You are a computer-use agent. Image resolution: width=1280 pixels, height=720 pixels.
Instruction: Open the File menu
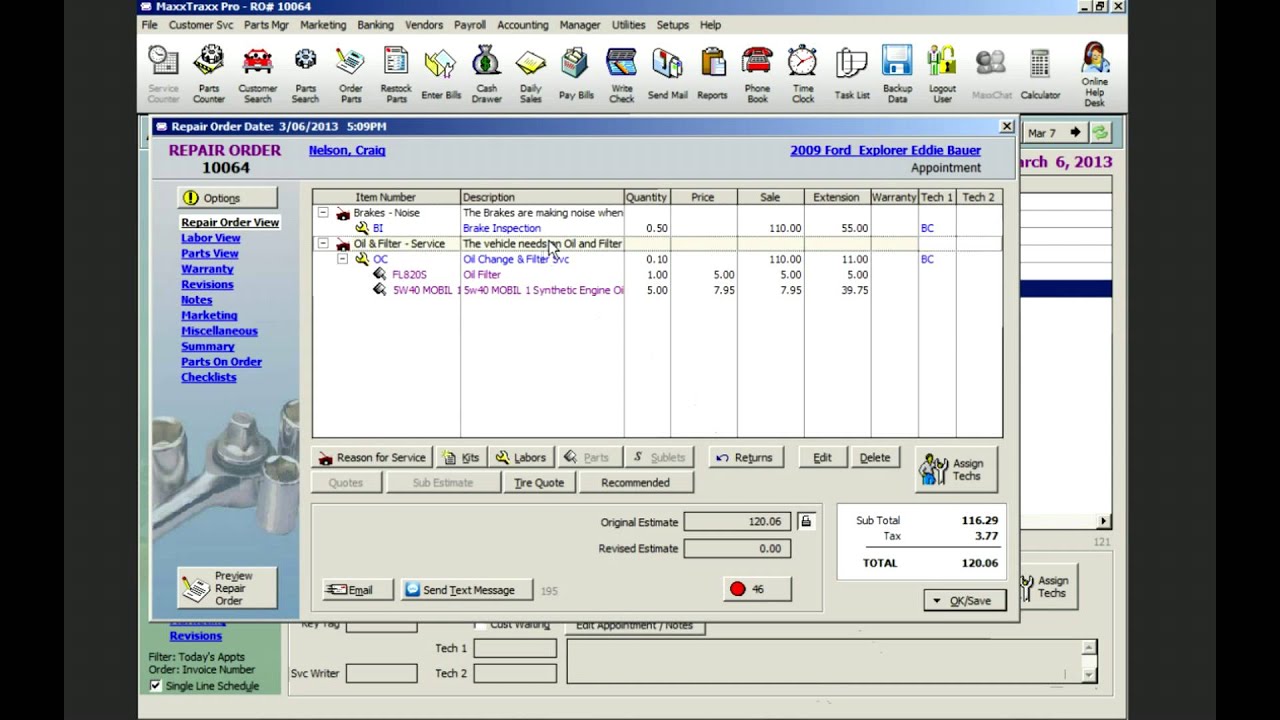[x=149, y=25]
